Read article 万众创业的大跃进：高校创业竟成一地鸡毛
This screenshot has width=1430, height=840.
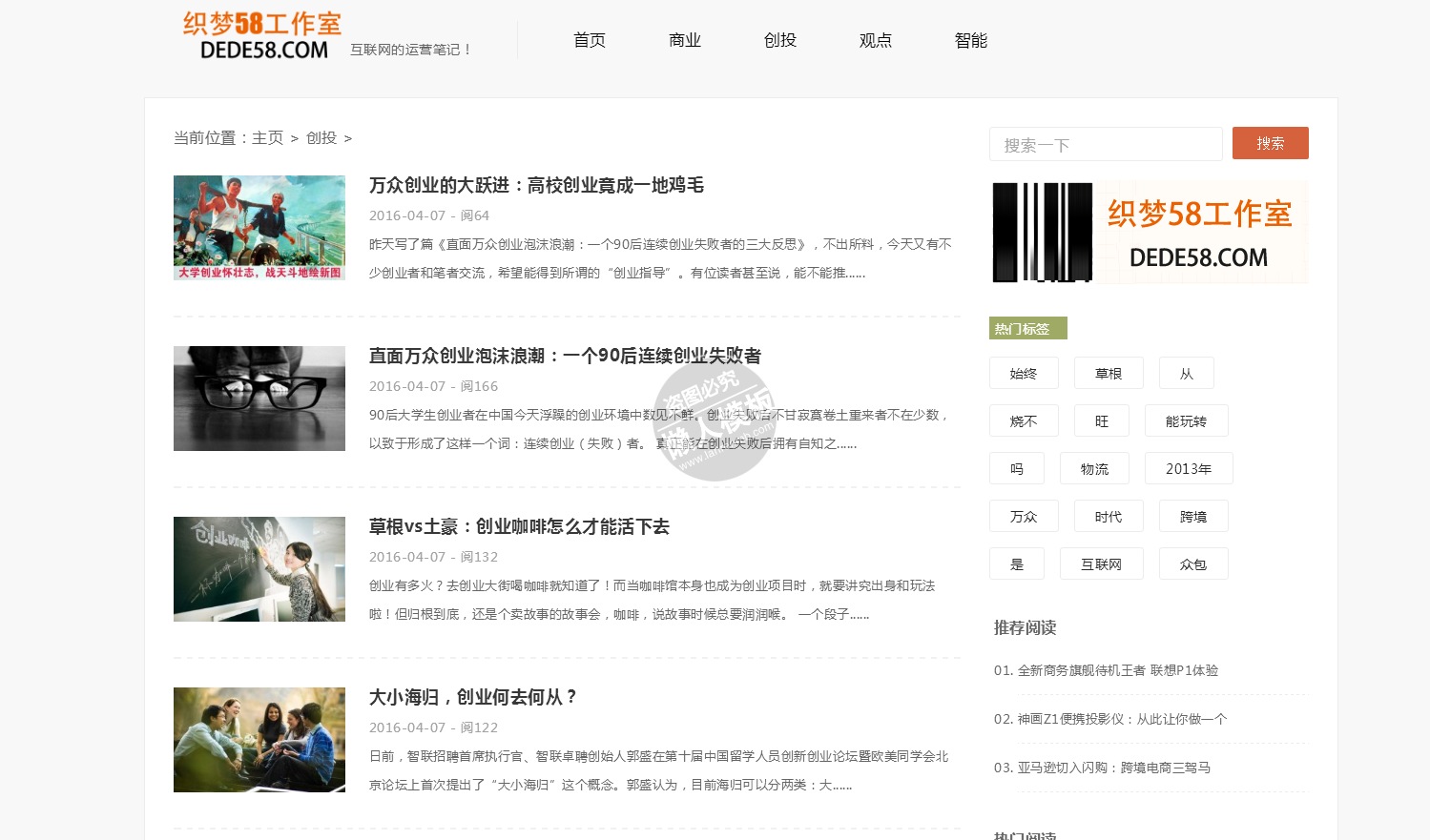click(536, 185)
